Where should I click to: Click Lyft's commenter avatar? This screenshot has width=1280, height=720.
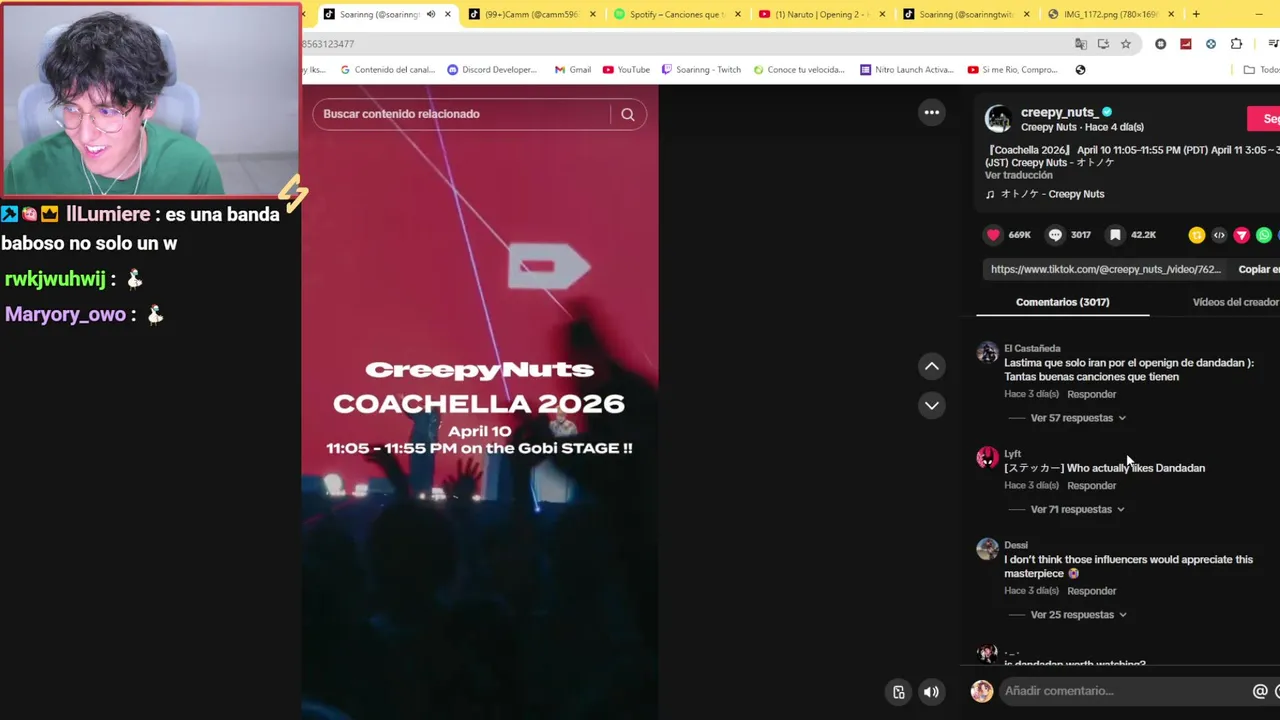point(987,457)
